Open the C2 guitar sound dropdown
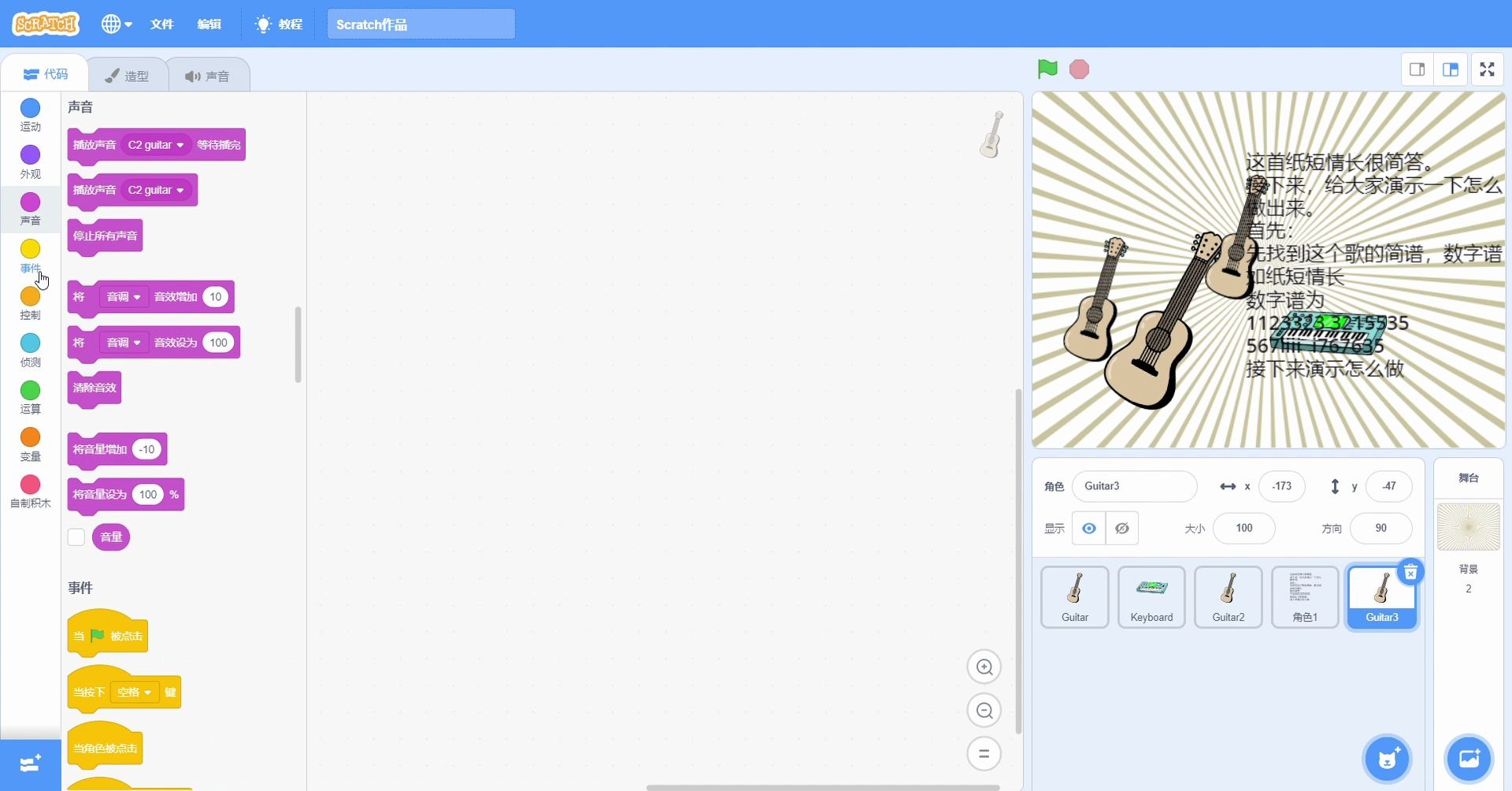The image size is (1512, 791). pyautogui.click(x=155, y=145)
